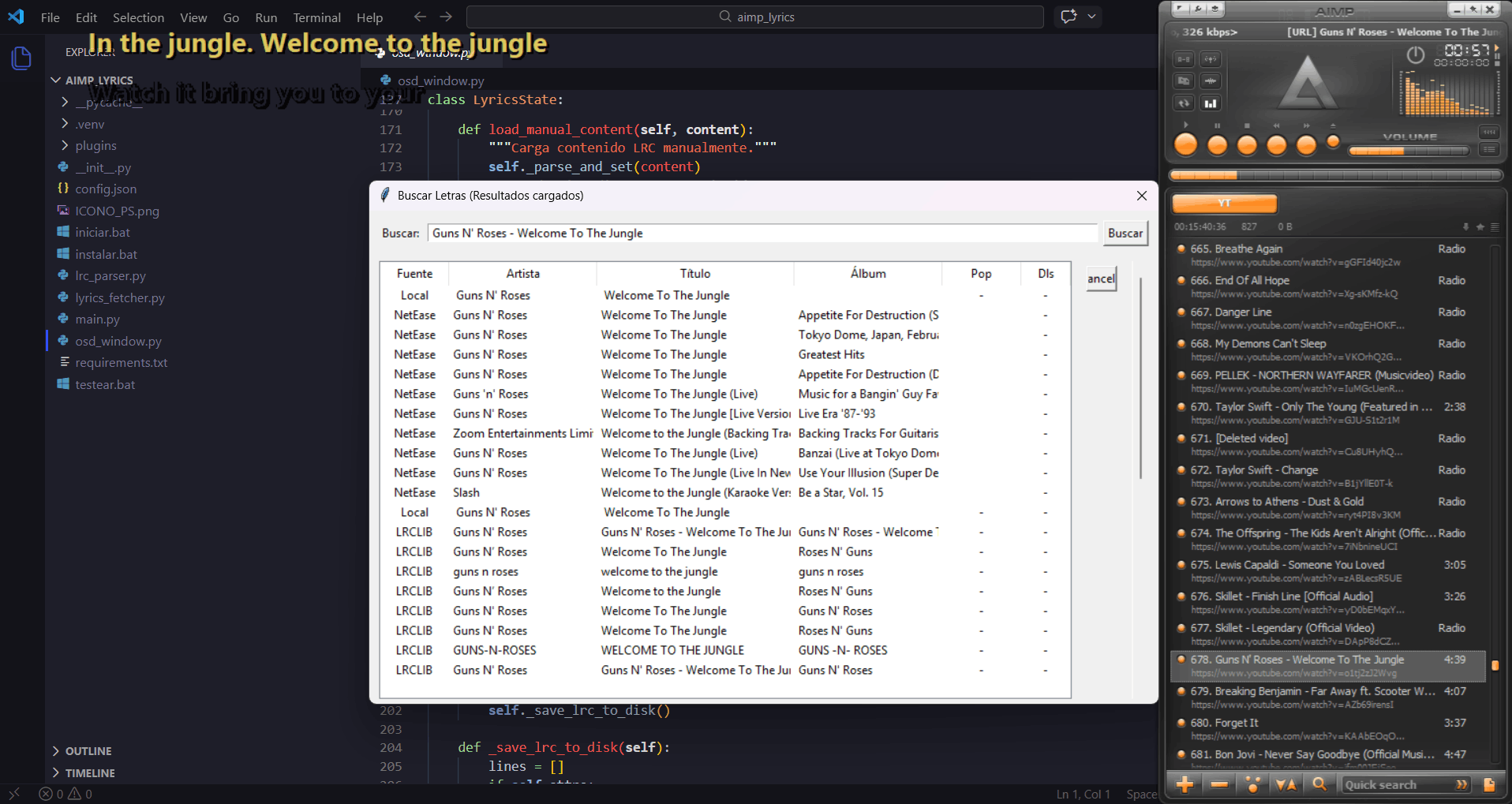Click the playlist sort arrows icon

[1286, 784]
